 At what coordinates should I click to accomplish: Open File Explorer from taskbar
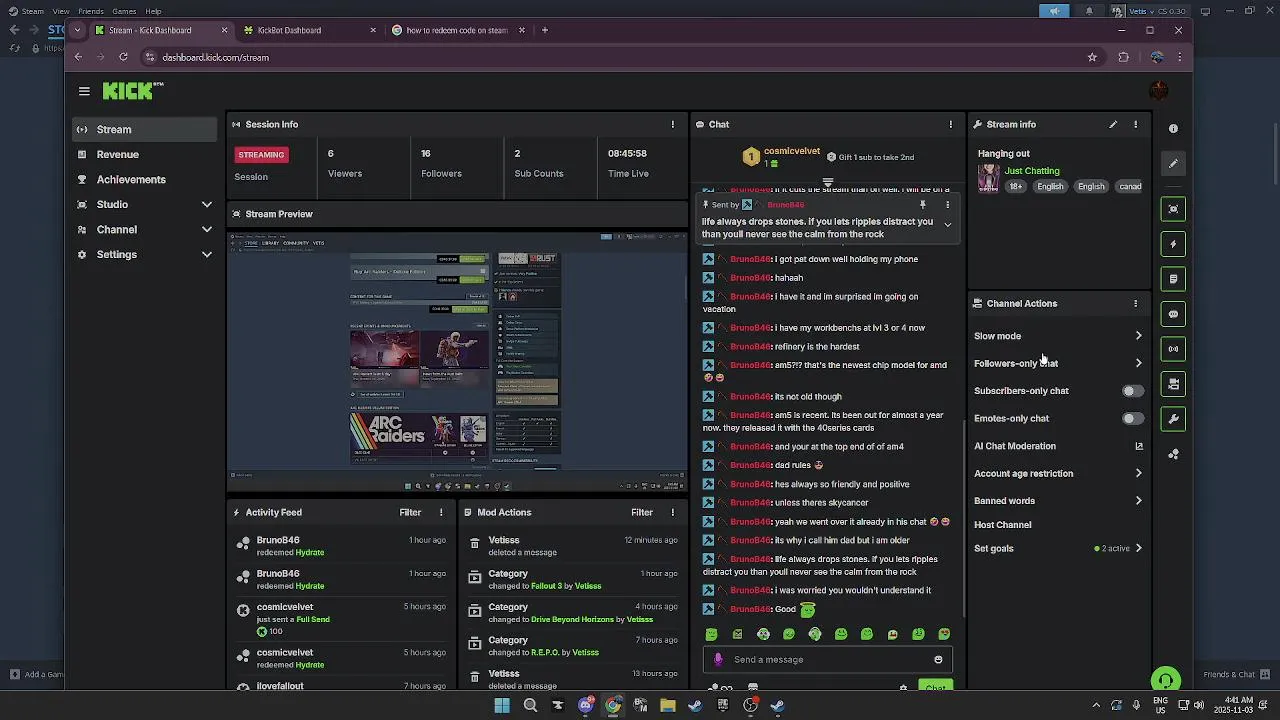pos(667,705)
